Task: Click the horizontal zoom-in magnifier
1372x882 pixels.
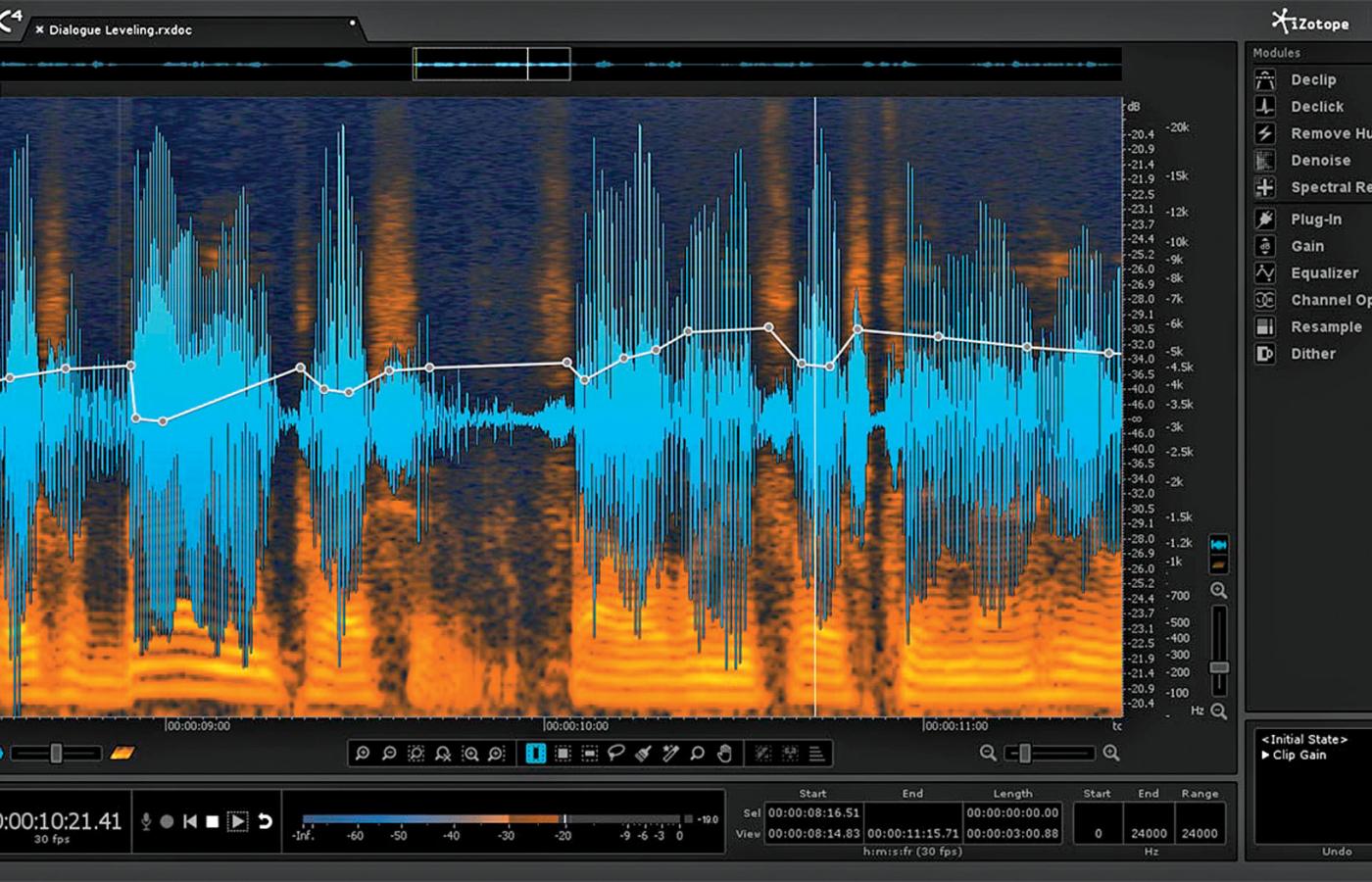Action: tap(1111, 753)
